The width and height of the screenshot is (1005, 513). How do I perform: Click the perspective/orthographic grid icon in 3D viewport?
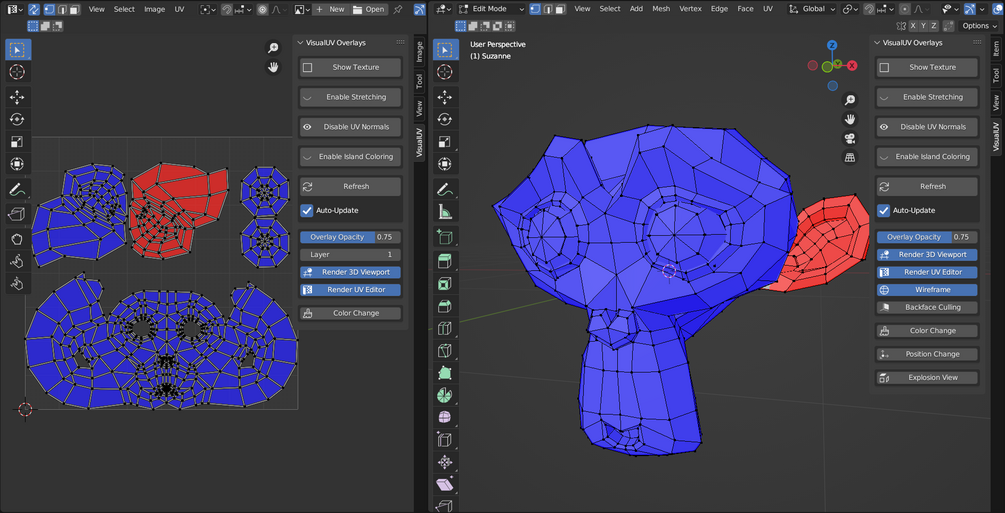(x=850, y=157)
